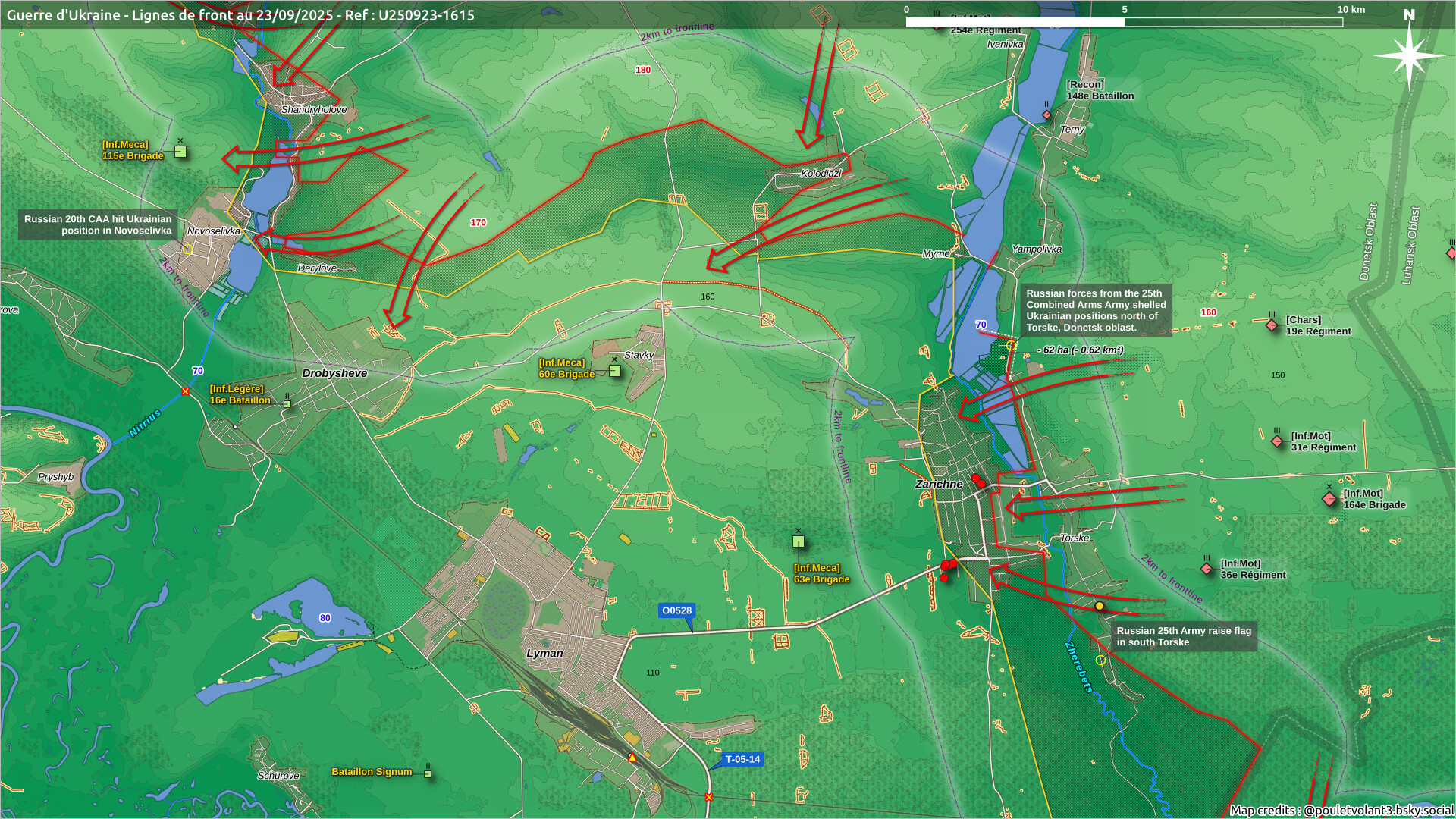1456x819 pixels.
Task: Click the orange flag dot in south Torske
Action: [x=1100, y=606]
